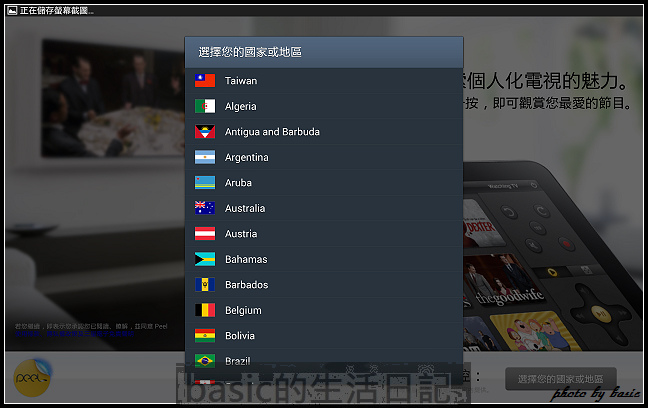The image size is (648, 408).
Task: Select Brazil from the list
Action: coord(324,360)
